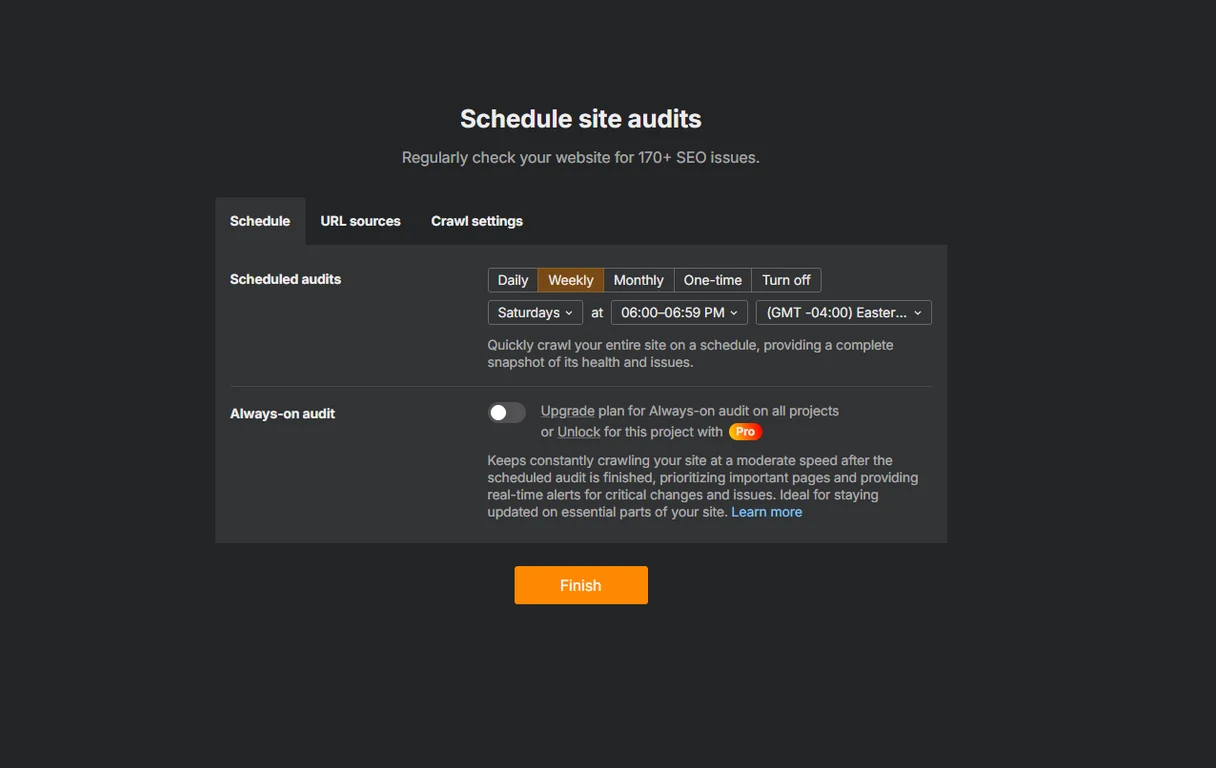Choose One-time audit option
The height and width of the screenshot is (768, 1216).
[x=713, y=280]
